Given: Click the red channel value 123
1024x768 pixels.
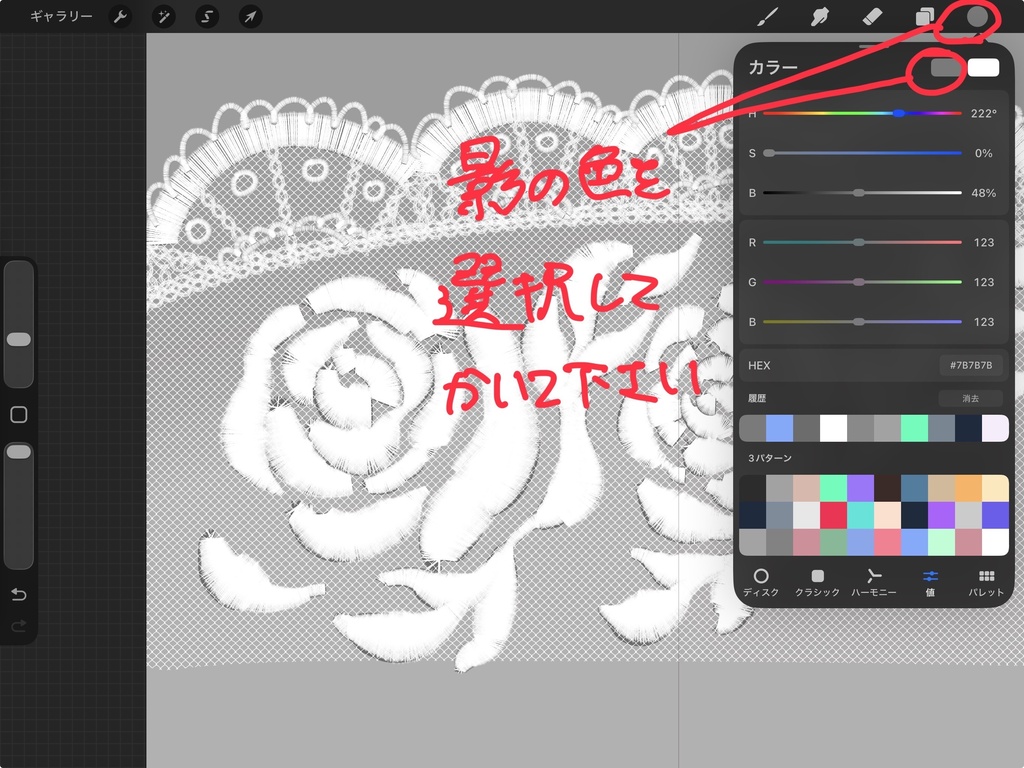Looking at the screenshot, I should (984, 242).
